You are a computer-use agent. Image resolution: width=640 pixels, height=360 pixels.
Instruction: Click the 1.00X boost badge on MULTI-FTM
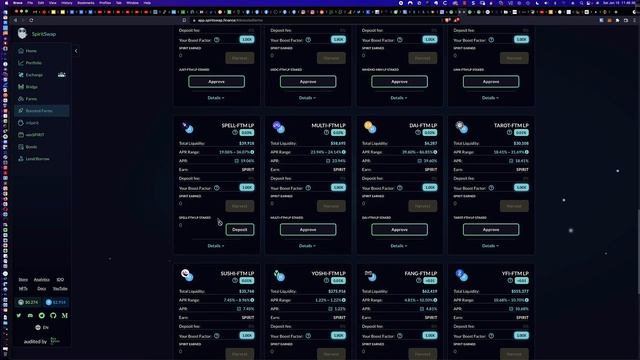pyautogui.click(x=338, y=187)
